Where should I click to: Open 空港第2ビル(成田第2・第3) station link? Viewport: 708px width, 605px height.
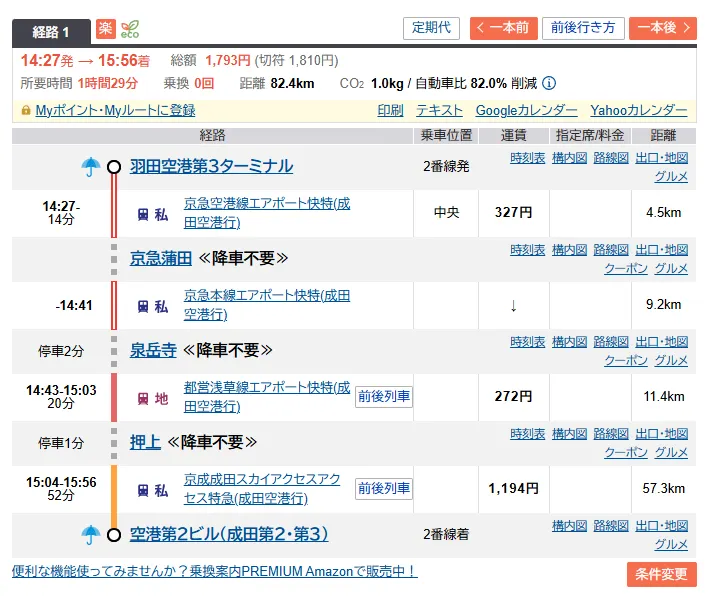click(x=229, y=535)
